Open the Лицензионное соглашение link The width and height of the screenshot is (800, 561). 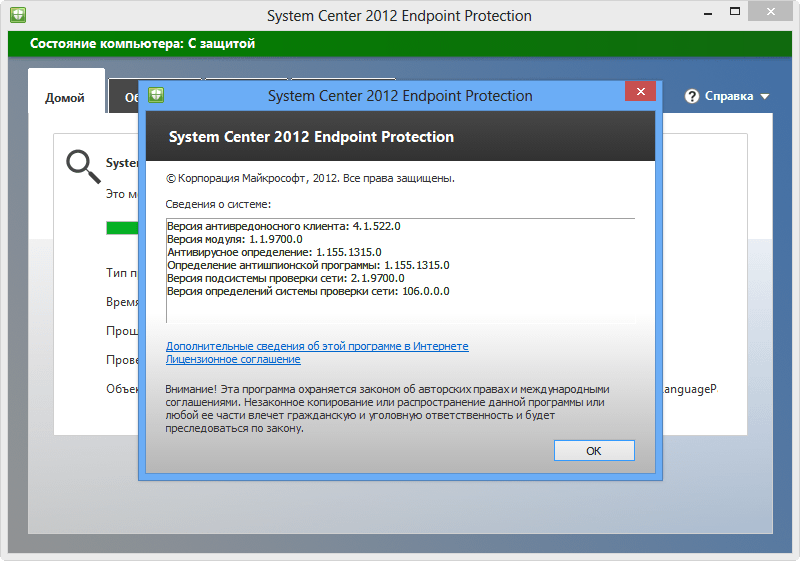click(233, 359)
